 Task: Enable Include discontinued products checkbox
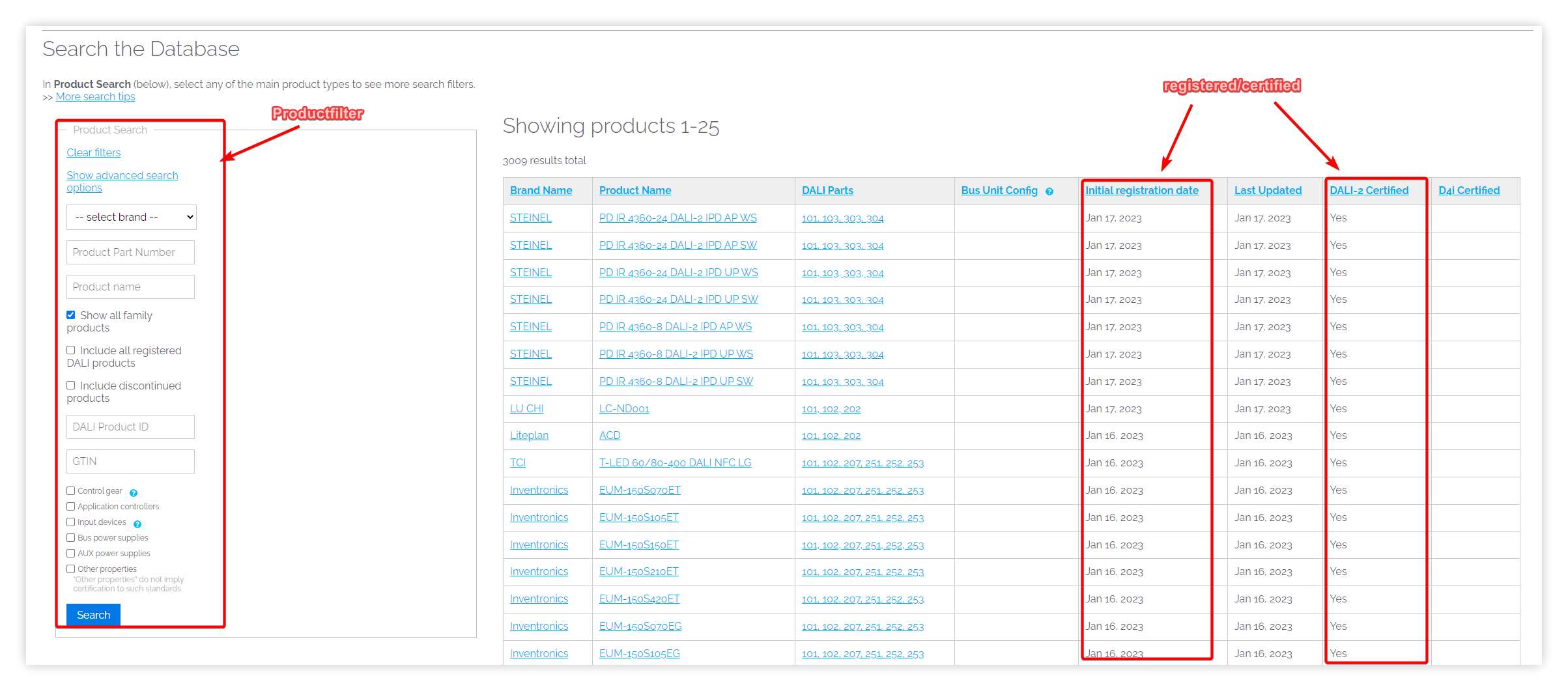click(x=71, y=386)
